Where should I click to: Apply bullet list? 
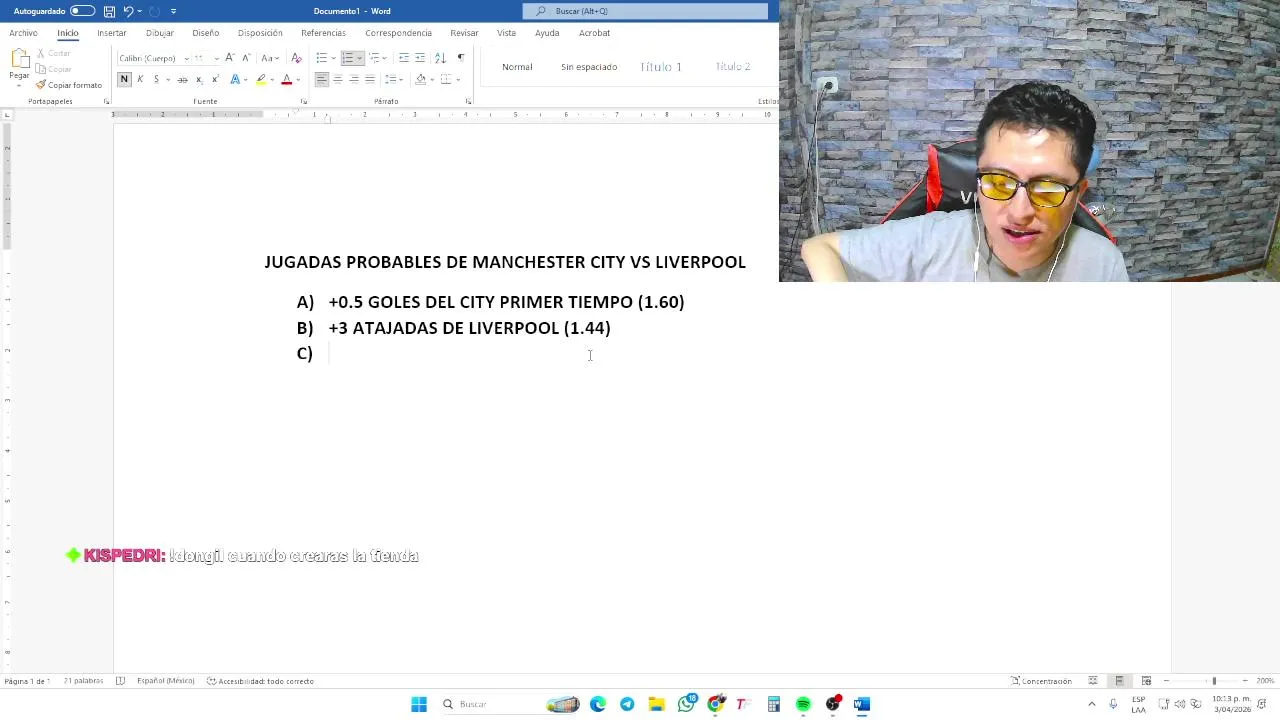click(321, 58)
